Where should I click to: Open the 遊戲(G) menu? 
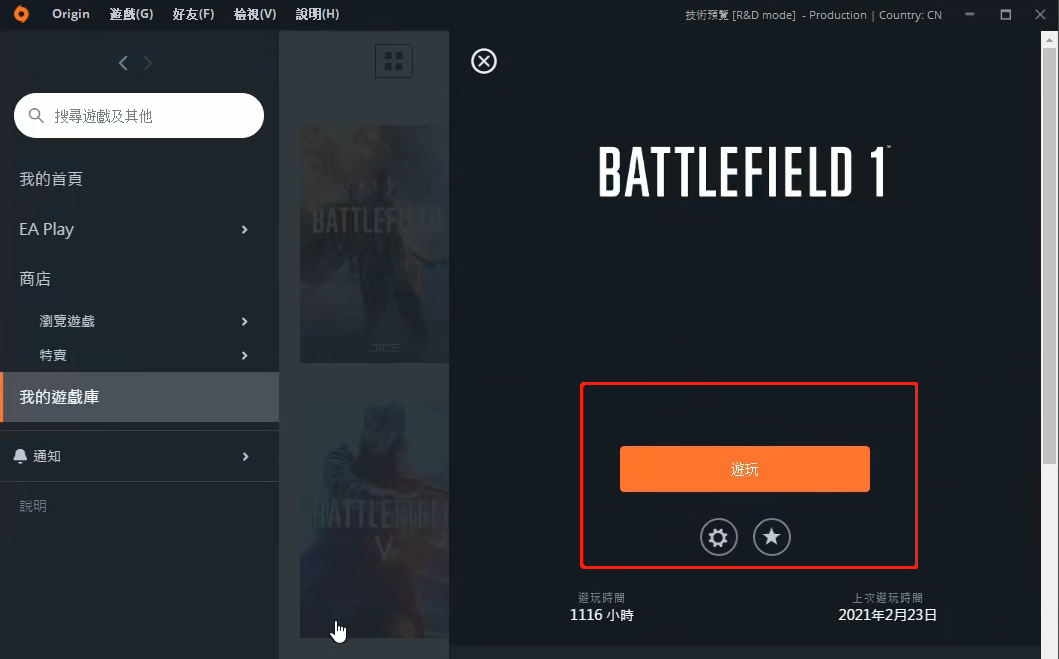(131, 14)
